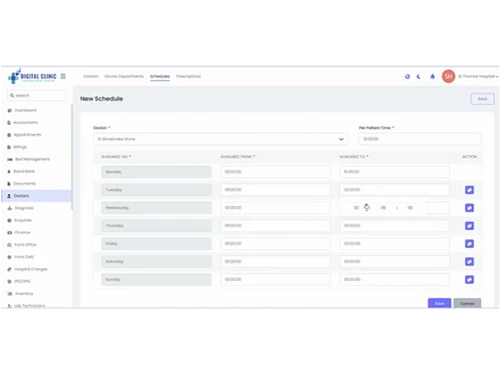The width and height of the screenshot is (500, 375).
Task: Click the copy action icon for Friday
Action: [469, 244]
